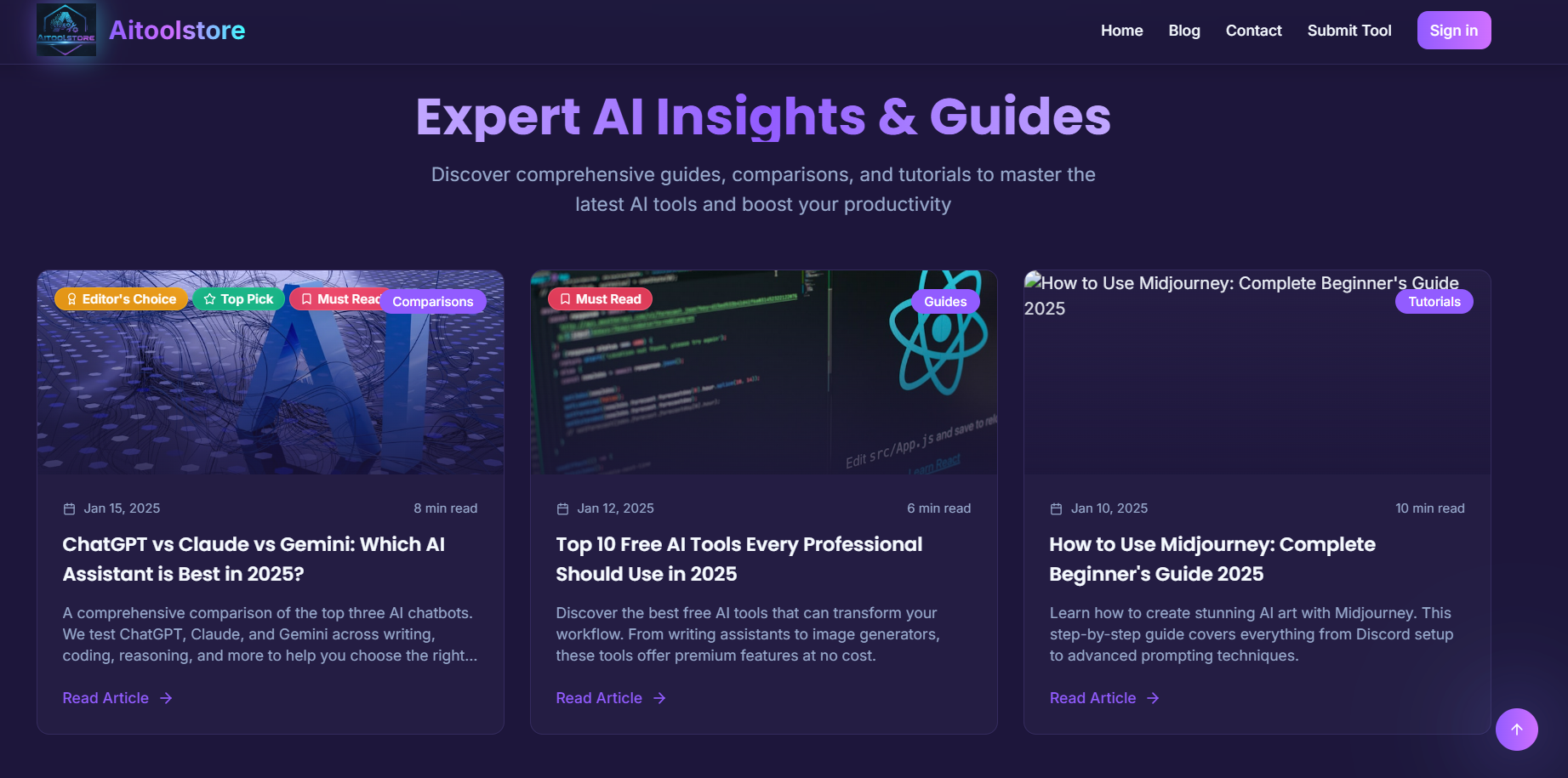This screenshot has height=778, width=1568.
Task: Click calendar icon beside Jan 10, 2025
Action: [1056, 508]
